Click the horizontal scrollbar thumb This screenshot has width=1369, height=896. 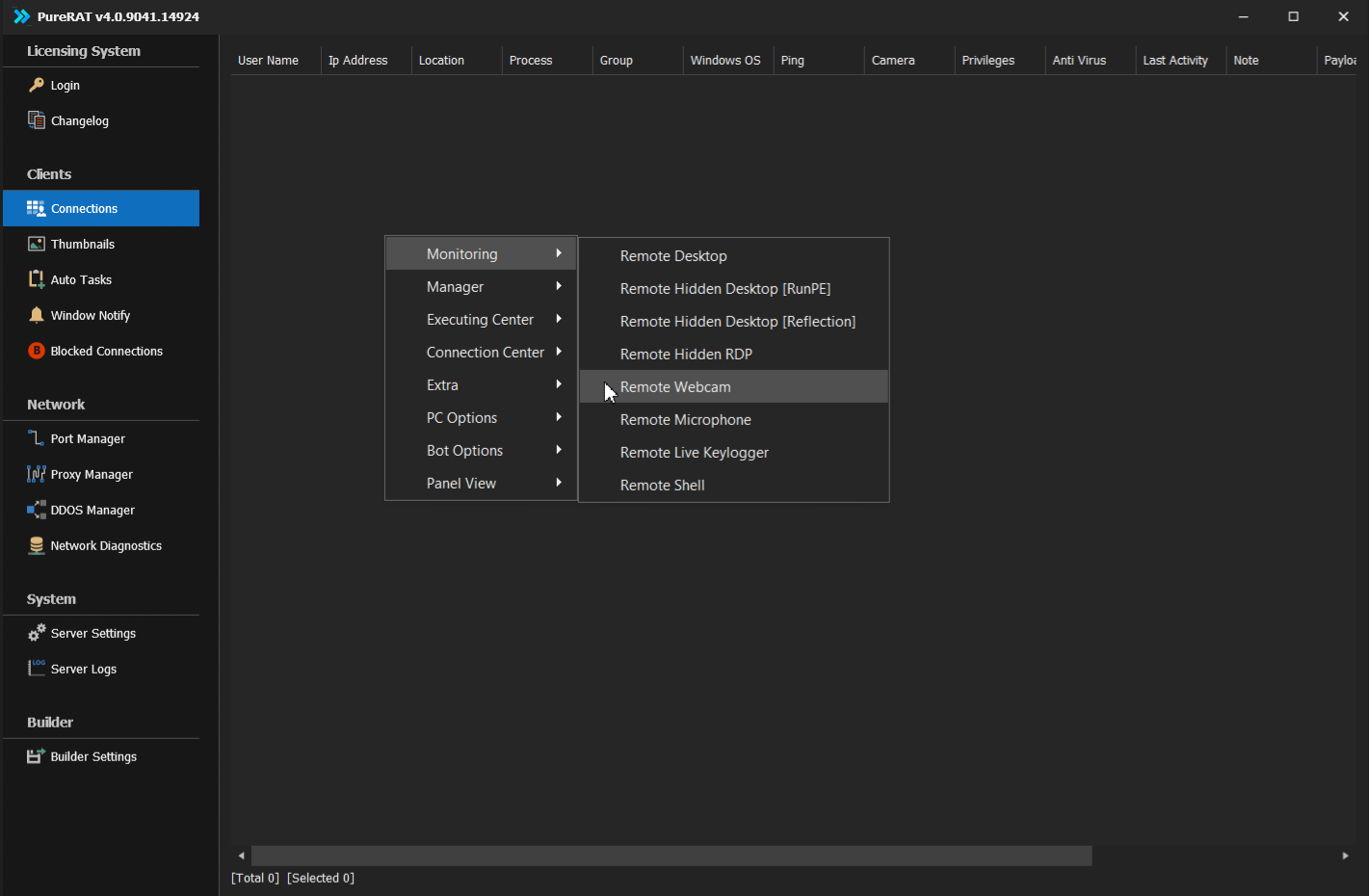click(671, 856)
